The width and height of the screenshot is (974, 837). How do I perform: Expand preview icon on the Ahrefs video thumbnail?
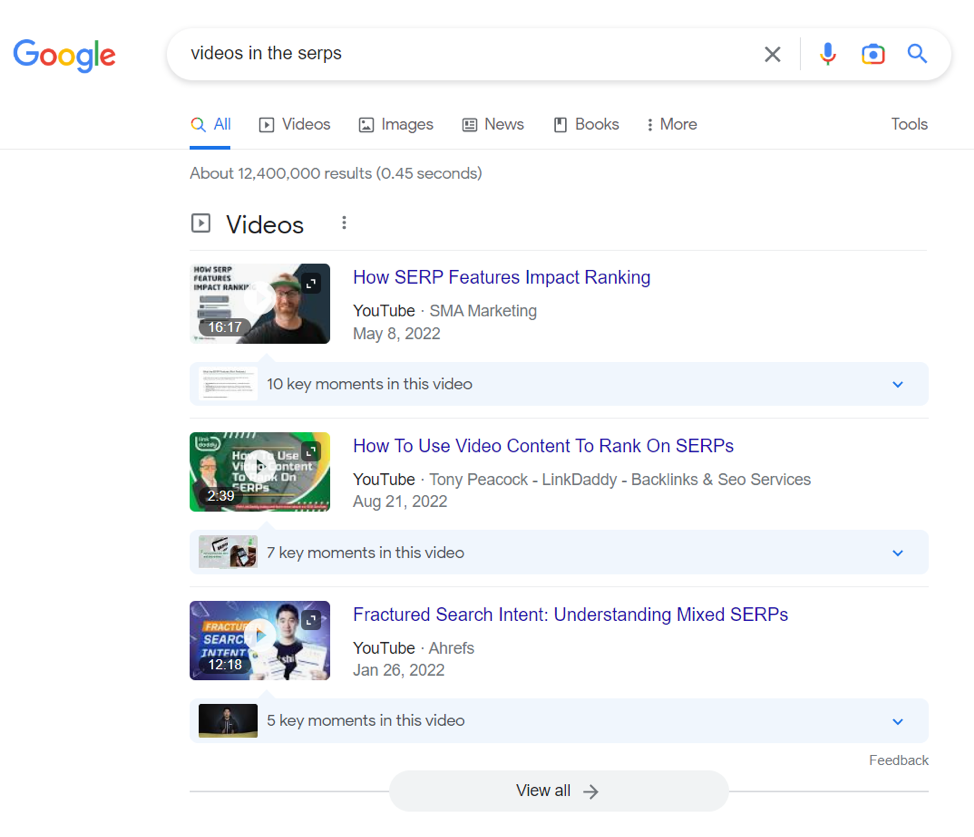tap(311, 620)
